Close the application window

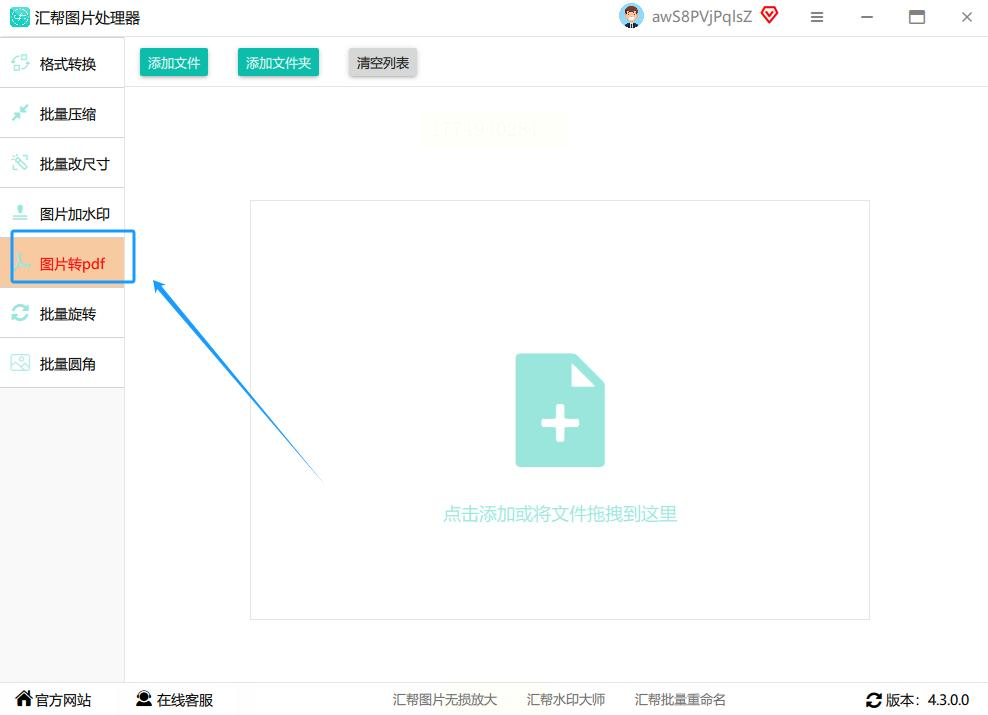point(967,17)
